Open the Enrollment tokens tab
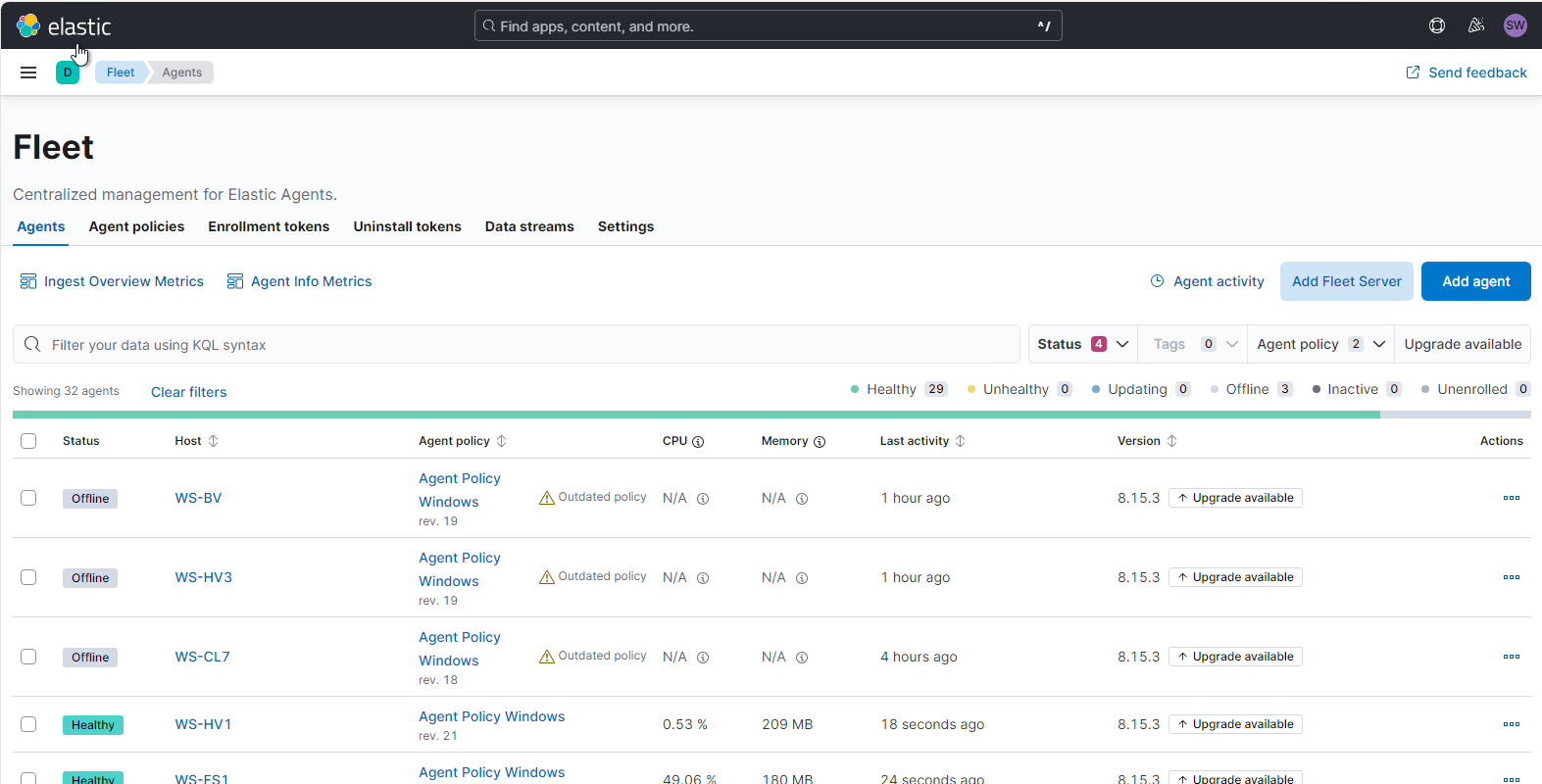The height and width of the screenshot is (784, 1542). pos(269,226)
